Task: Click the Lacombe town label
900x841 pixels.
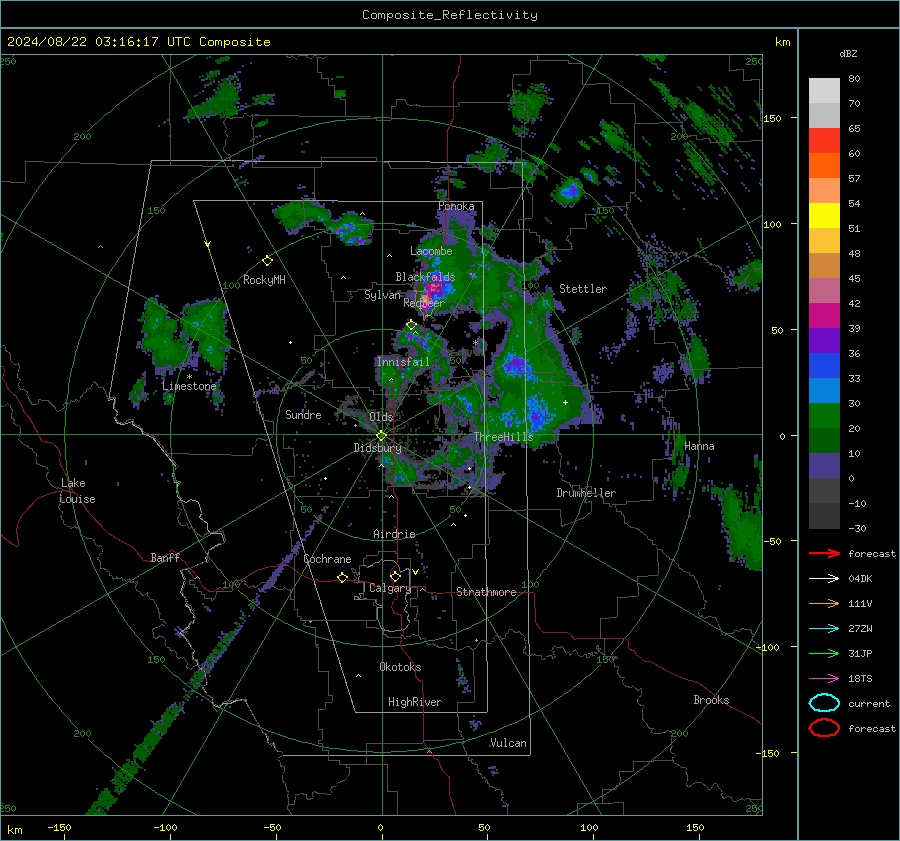Action: tap(431, 251)
